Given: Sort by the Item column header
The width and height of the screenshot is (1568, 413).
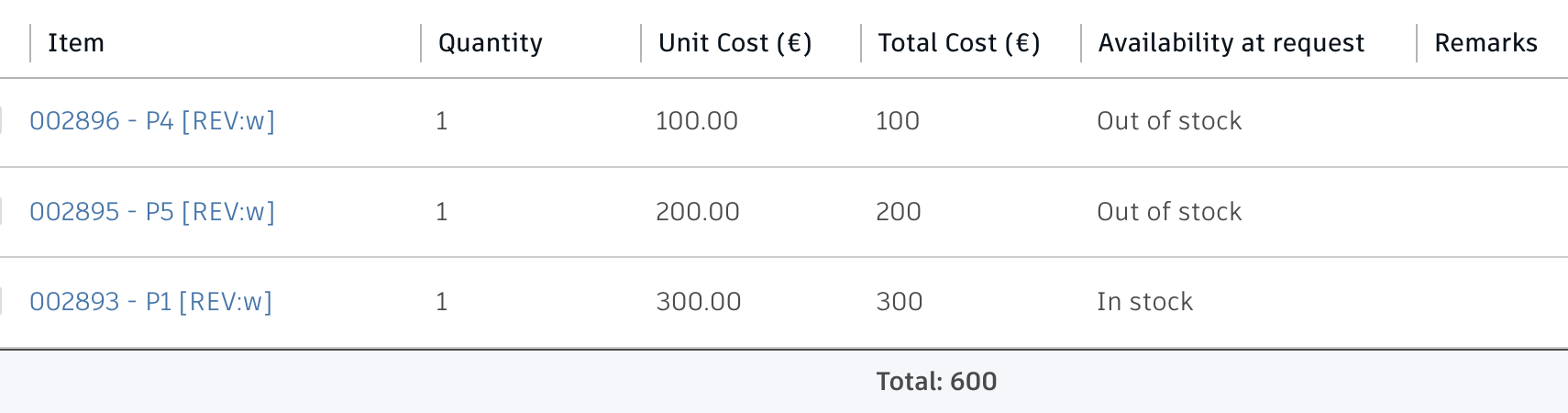Looking at the screenshot, I should pos(76,43).
